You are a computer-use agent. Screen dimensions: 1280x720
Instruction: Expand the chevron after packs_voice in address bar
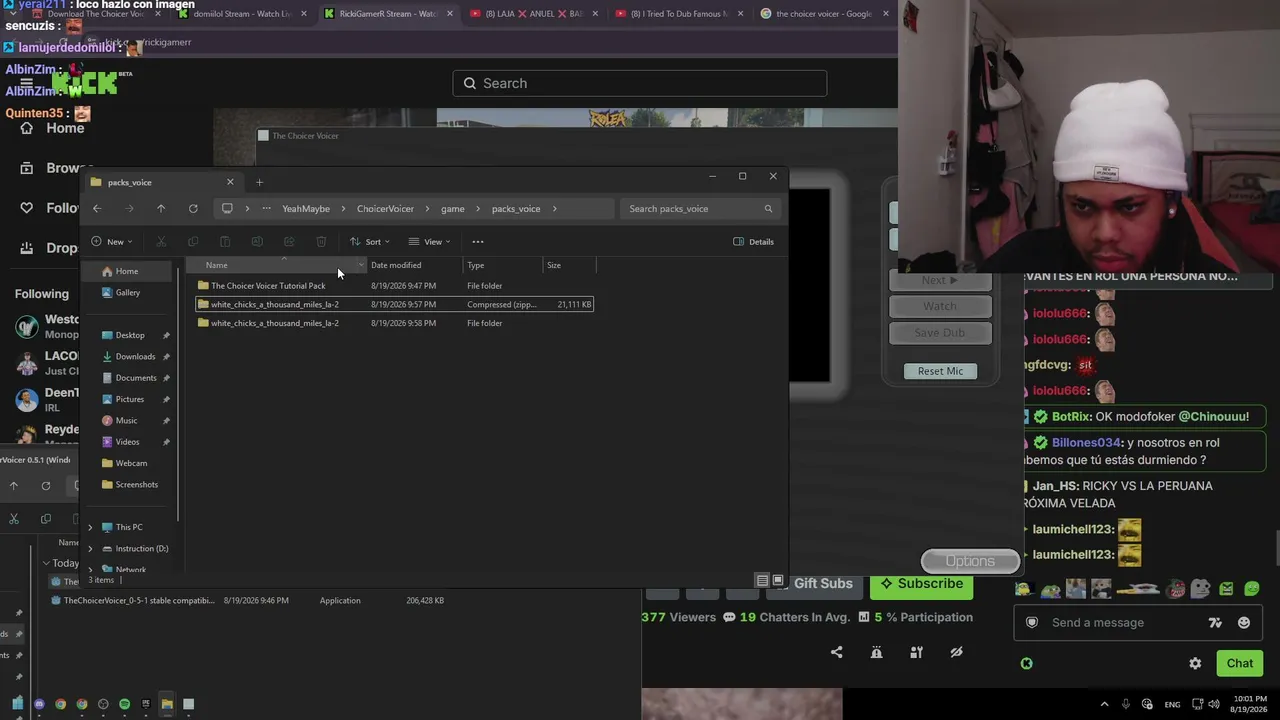554,209
